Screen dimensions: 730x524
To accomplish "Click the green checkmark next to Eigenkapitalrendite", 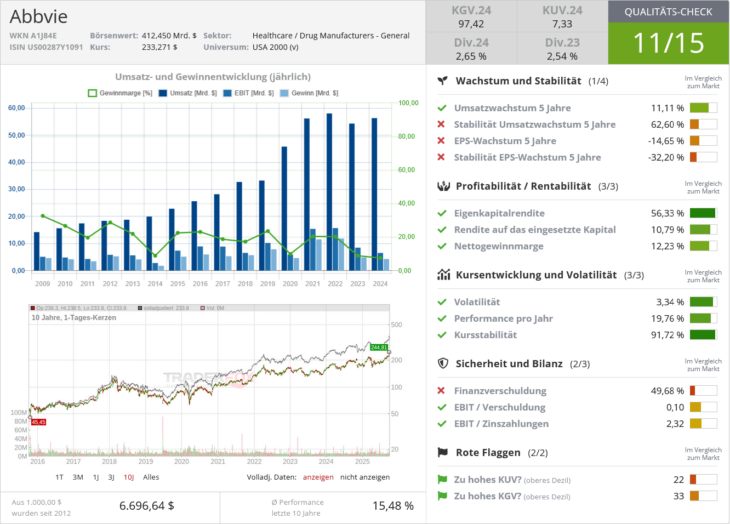I will (x=442, y=213).
